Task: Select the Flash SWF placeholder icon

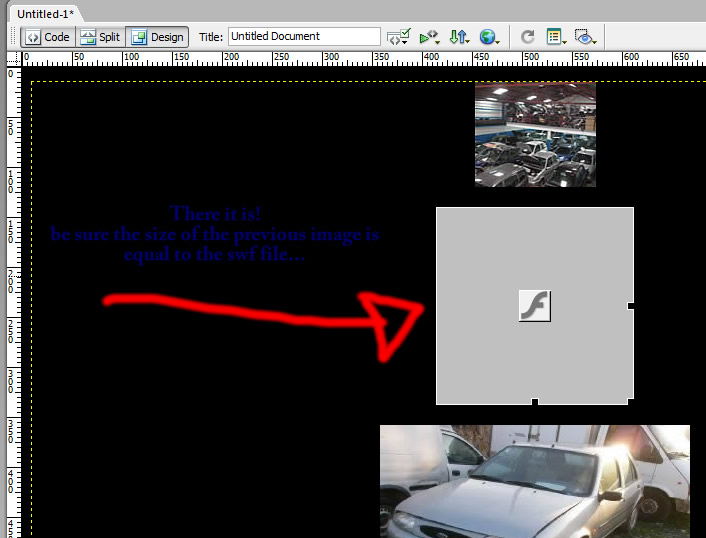Action: (x=535, y=305)
